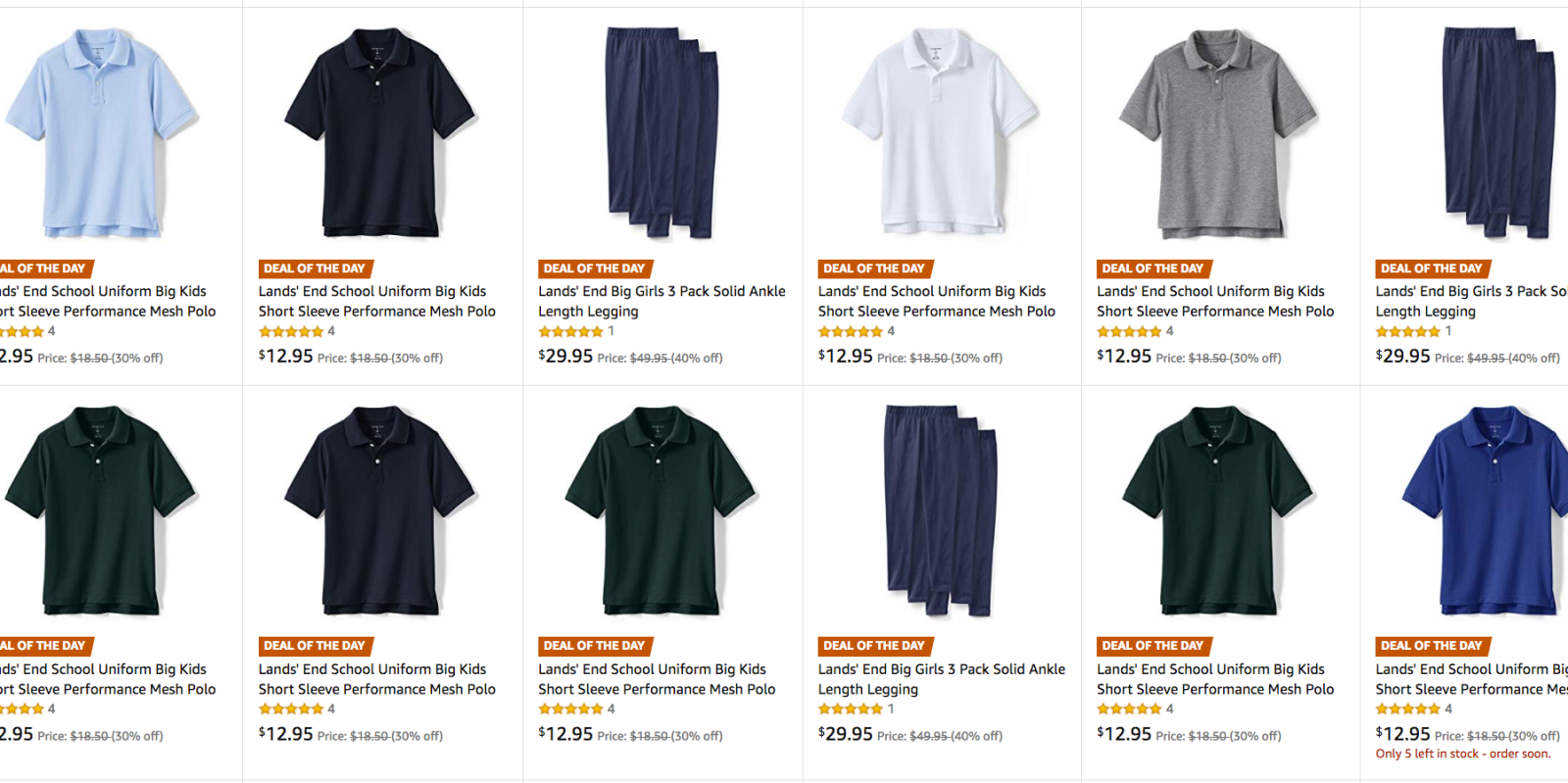The height and width of the screenshot is (783, 1568).
Task: Click the gray polo's Lands' End title link
Action: [x=1213, y=301]
